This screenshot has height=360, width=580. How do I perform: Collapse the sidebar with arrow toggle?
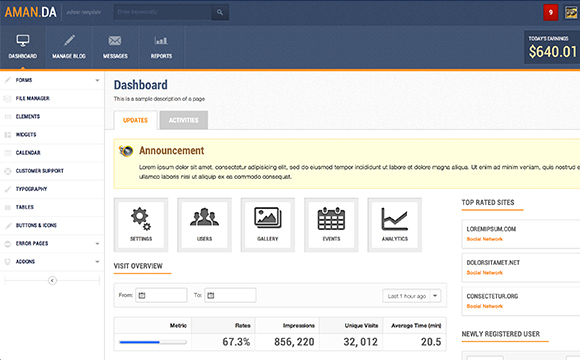tap(52, 280)
